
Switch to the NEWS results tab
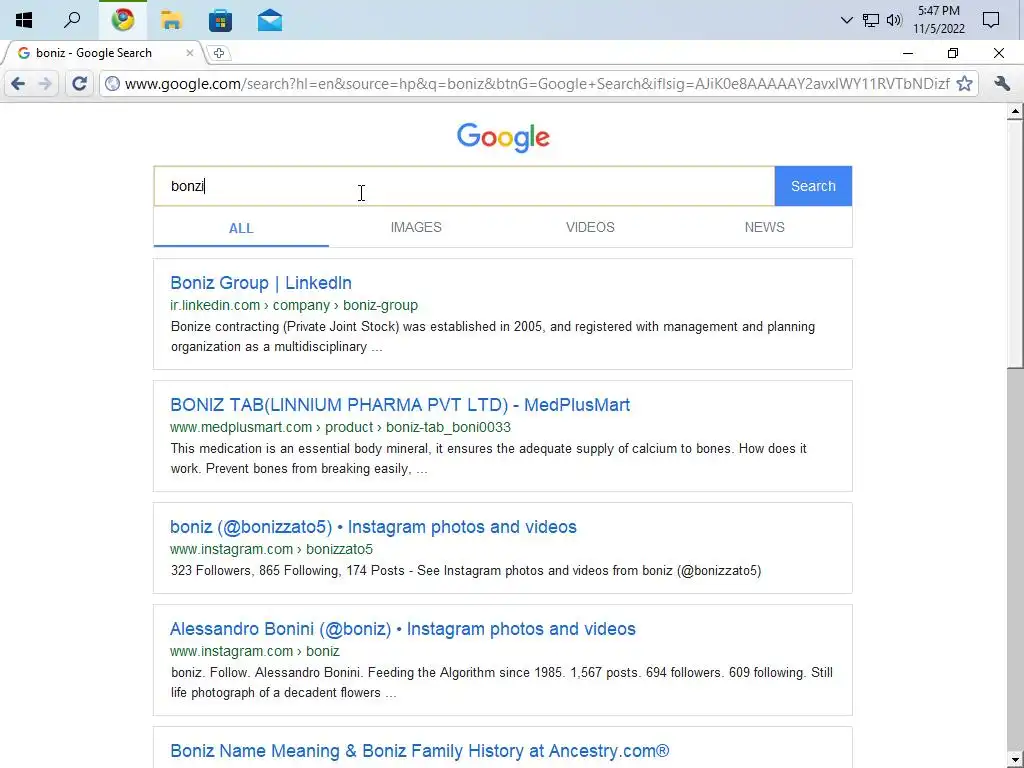tap(765, 227)
